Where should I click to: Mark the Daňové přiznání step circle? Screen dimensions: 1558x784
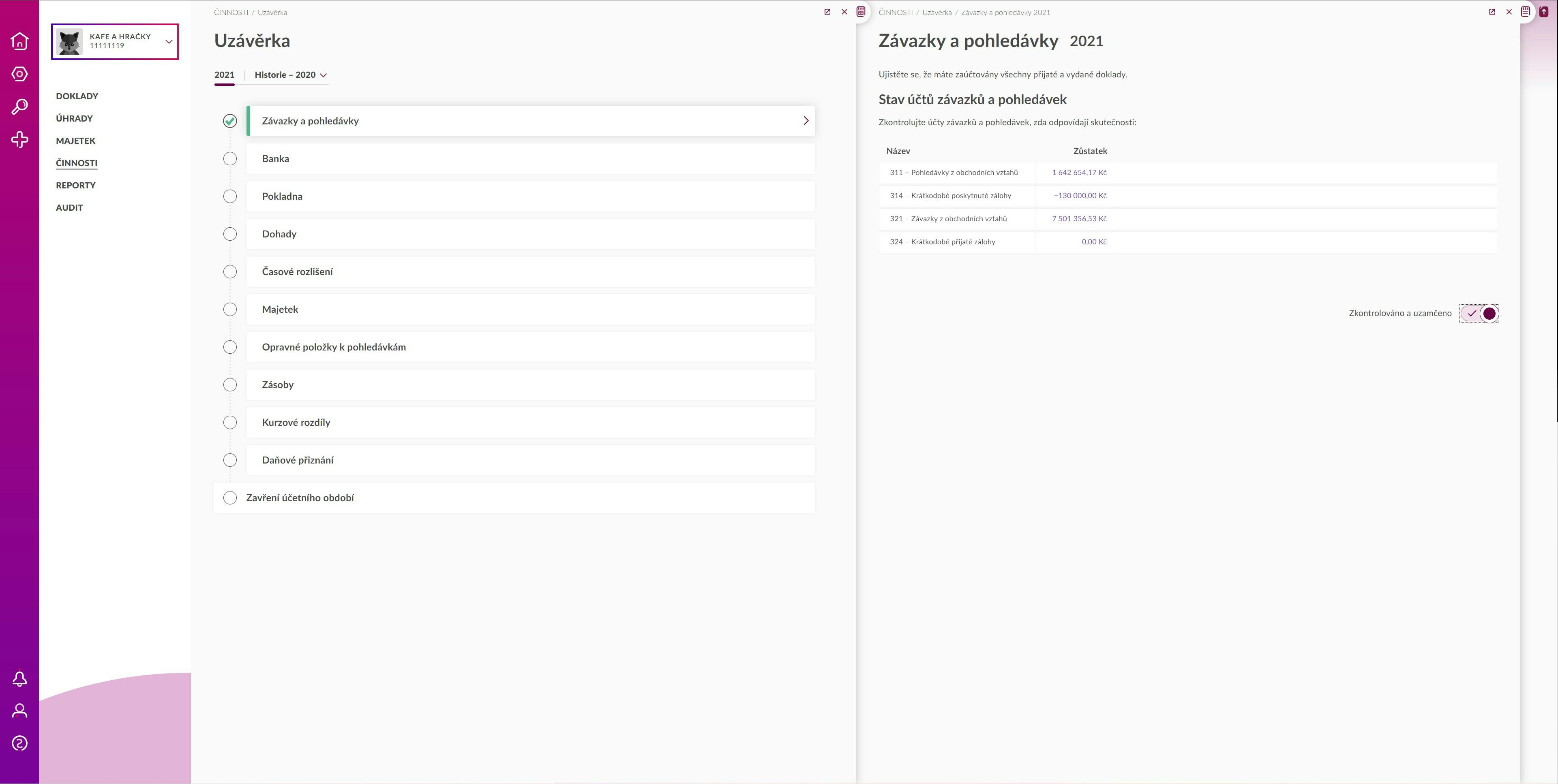pos(230,460)
